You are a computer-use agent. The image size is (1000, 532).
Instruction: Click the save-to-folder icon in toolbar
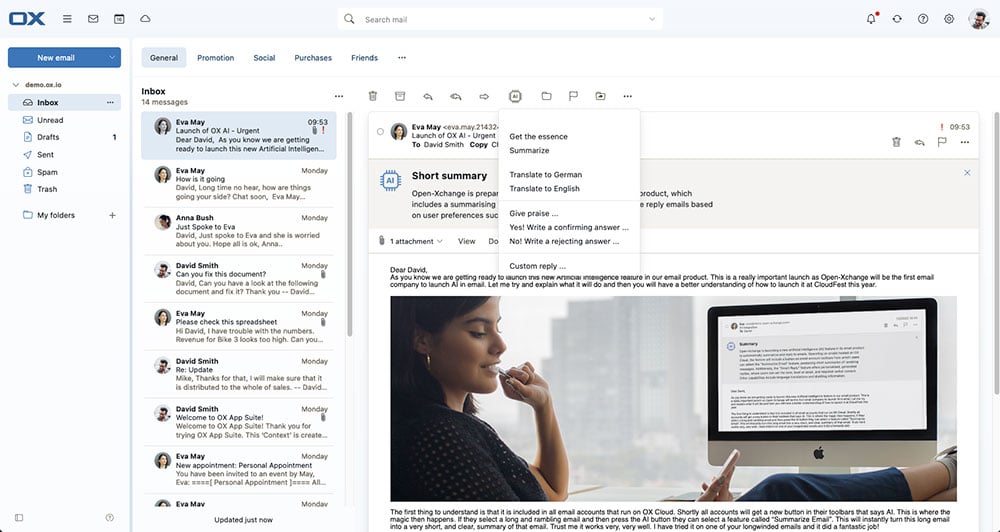click(x=601, y=96)
